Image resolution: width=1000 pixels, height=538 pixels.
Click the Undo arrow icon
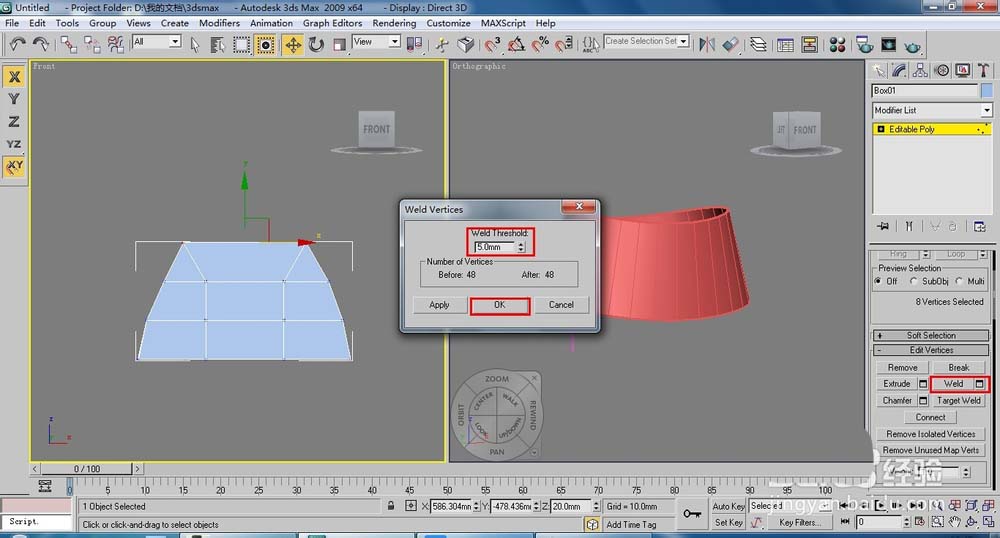pos(17,44)
